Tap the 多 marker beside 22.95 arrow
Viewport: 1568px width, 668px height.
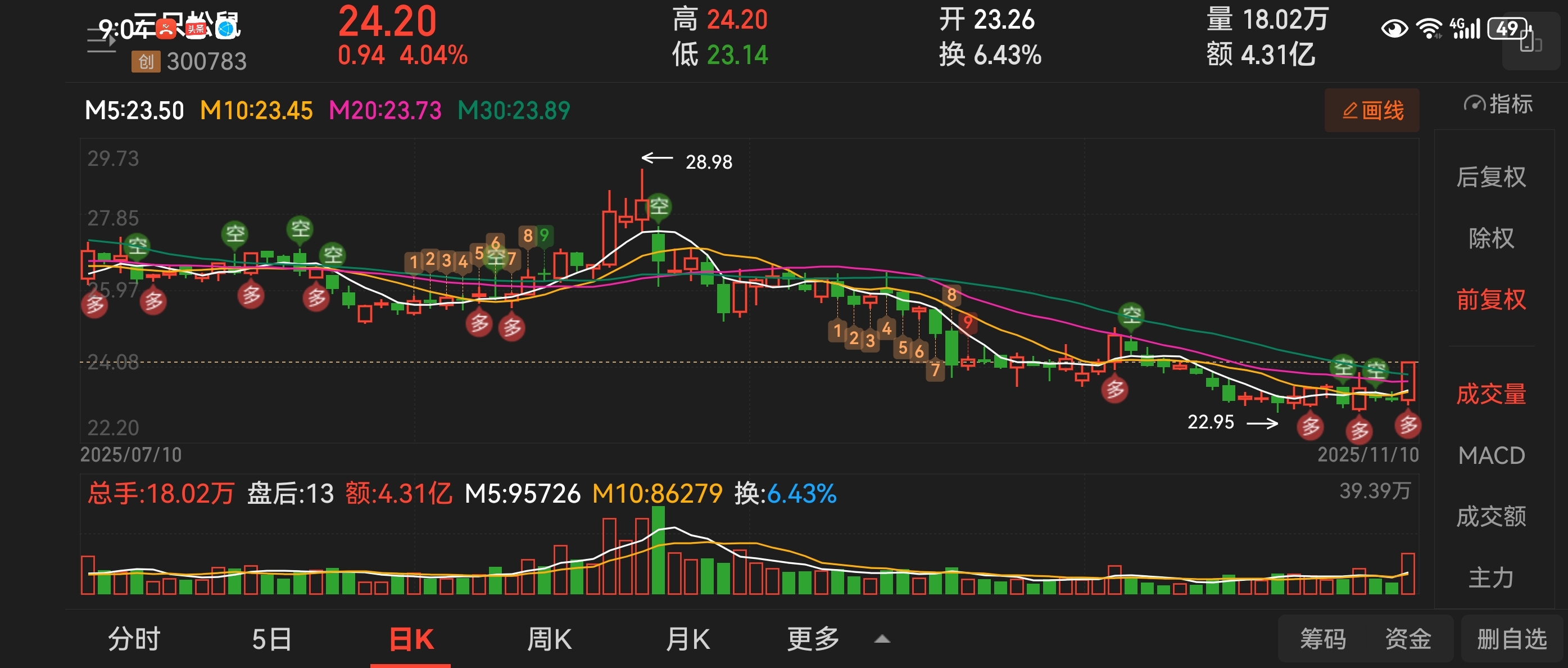(1311, 426)
